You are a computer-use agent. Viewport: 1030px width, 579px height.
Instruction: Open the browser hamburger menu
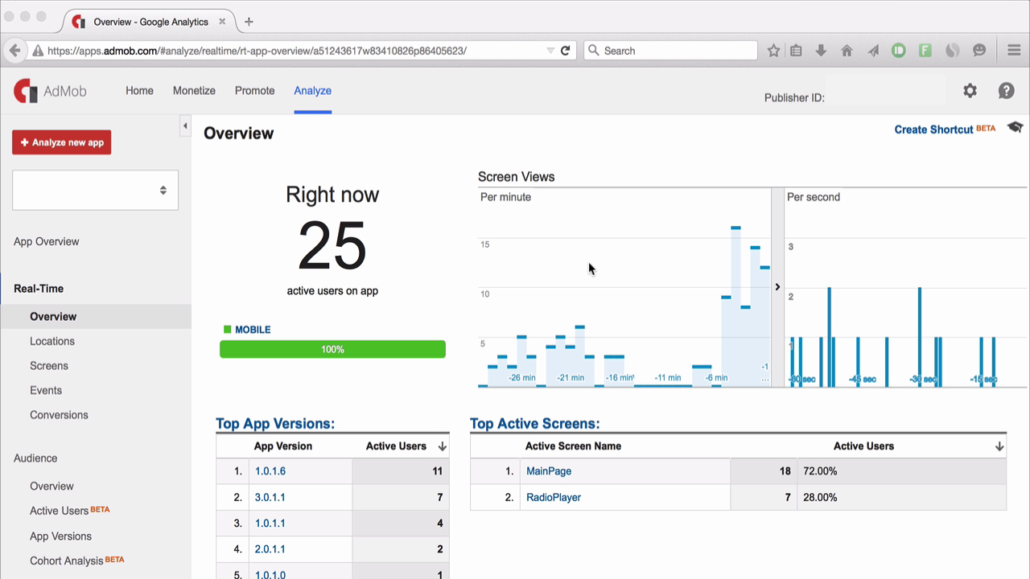point(1014,51)
